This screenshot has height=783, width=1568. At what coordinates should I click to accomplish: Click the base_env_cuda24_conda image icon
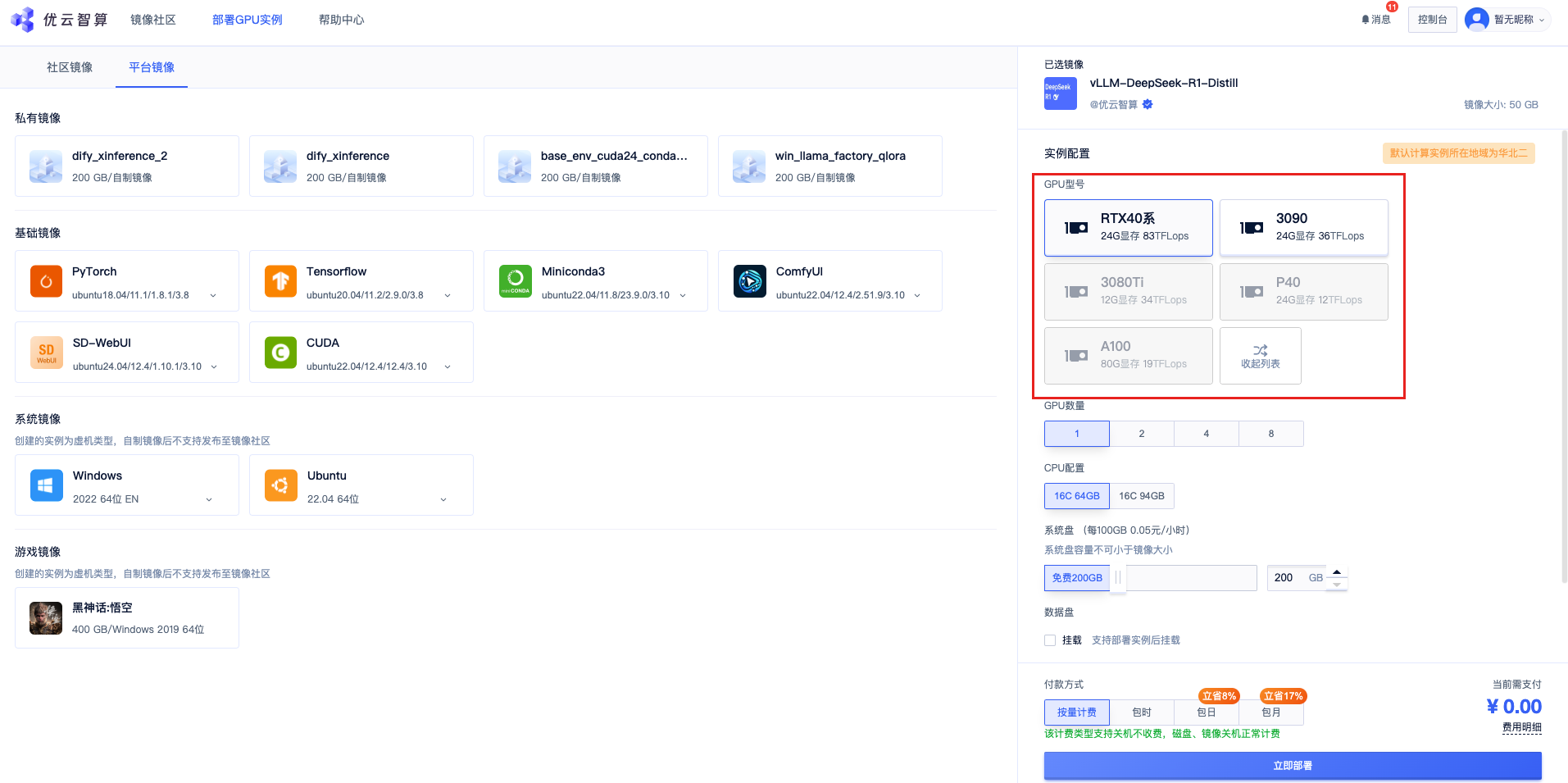point(515,166)
